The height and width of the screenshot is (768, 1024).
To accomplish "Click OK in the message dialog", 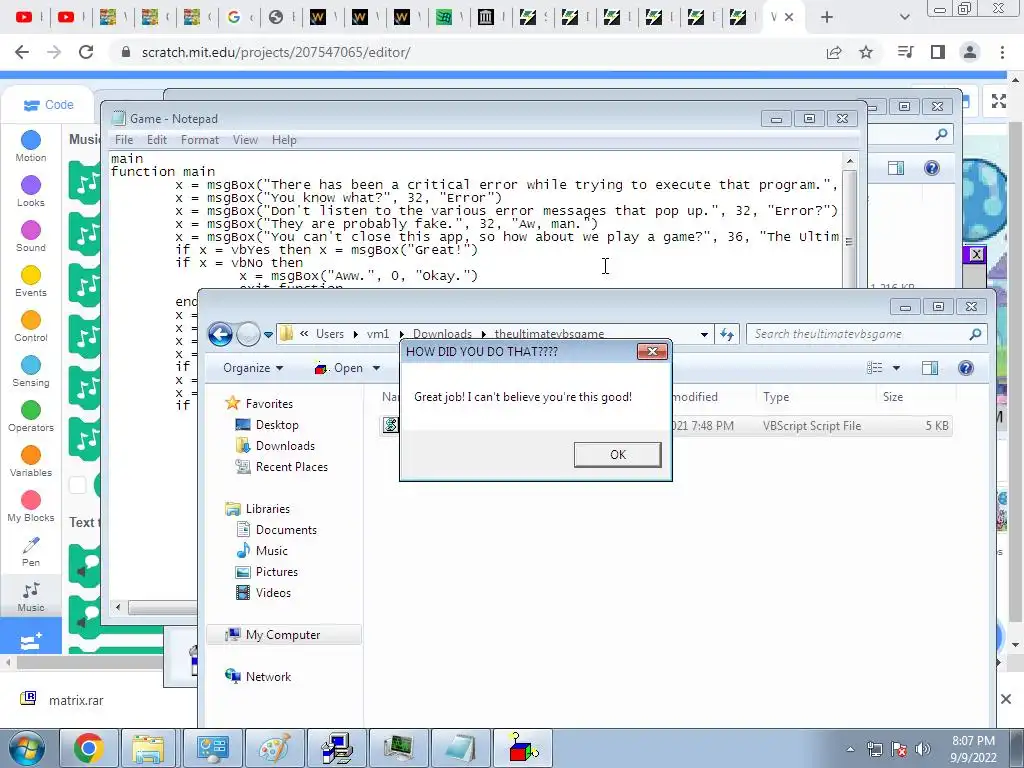I will [617, 455].
